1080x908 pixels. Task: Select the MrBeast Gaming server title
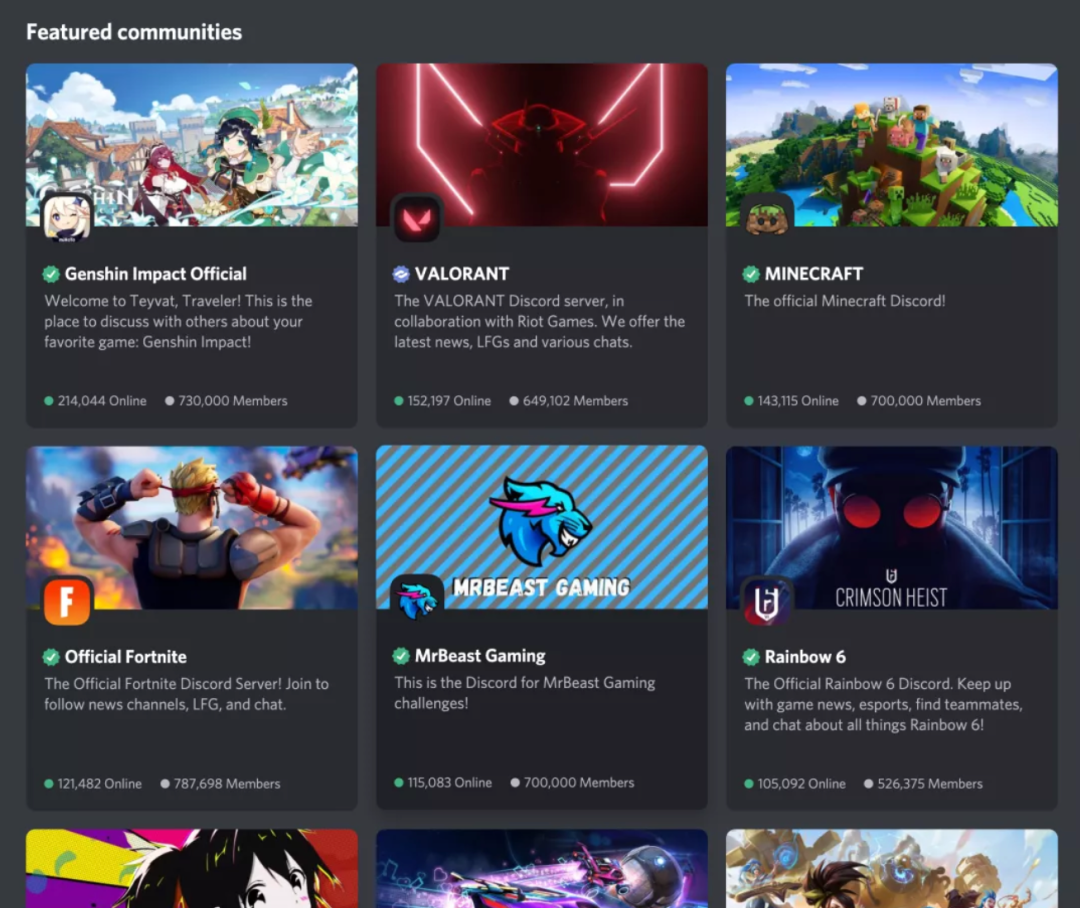point(480,656)
